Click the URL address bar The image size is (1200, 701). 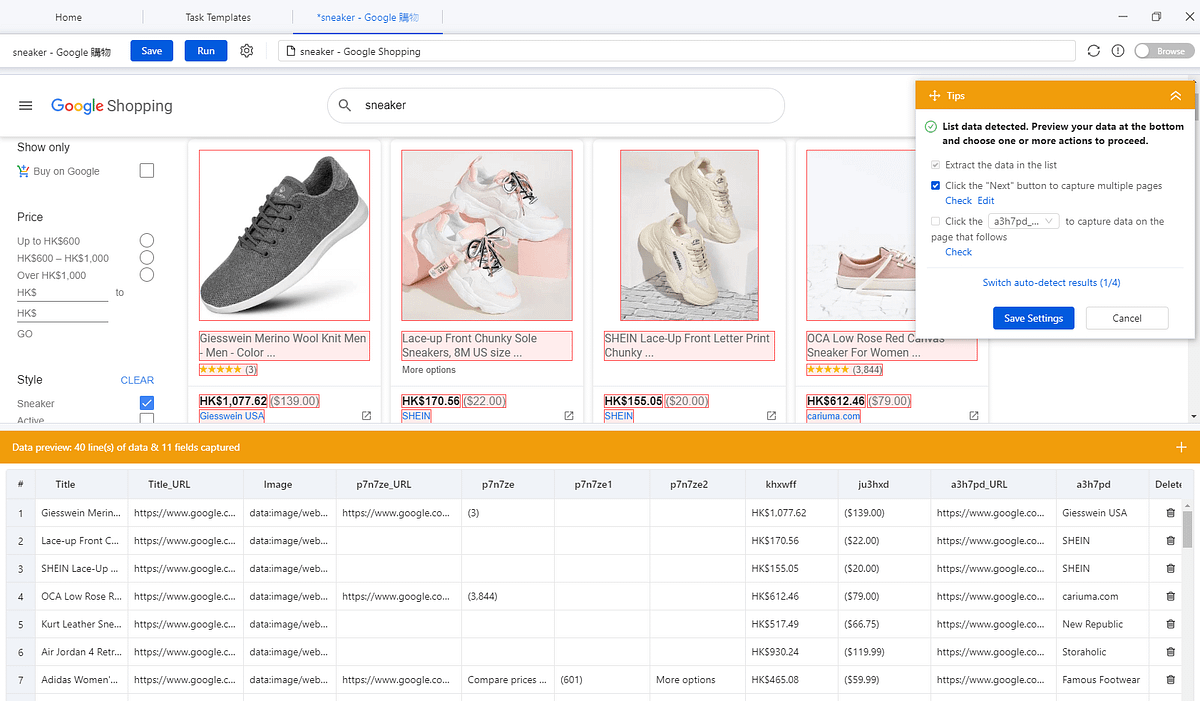point(677,51)
